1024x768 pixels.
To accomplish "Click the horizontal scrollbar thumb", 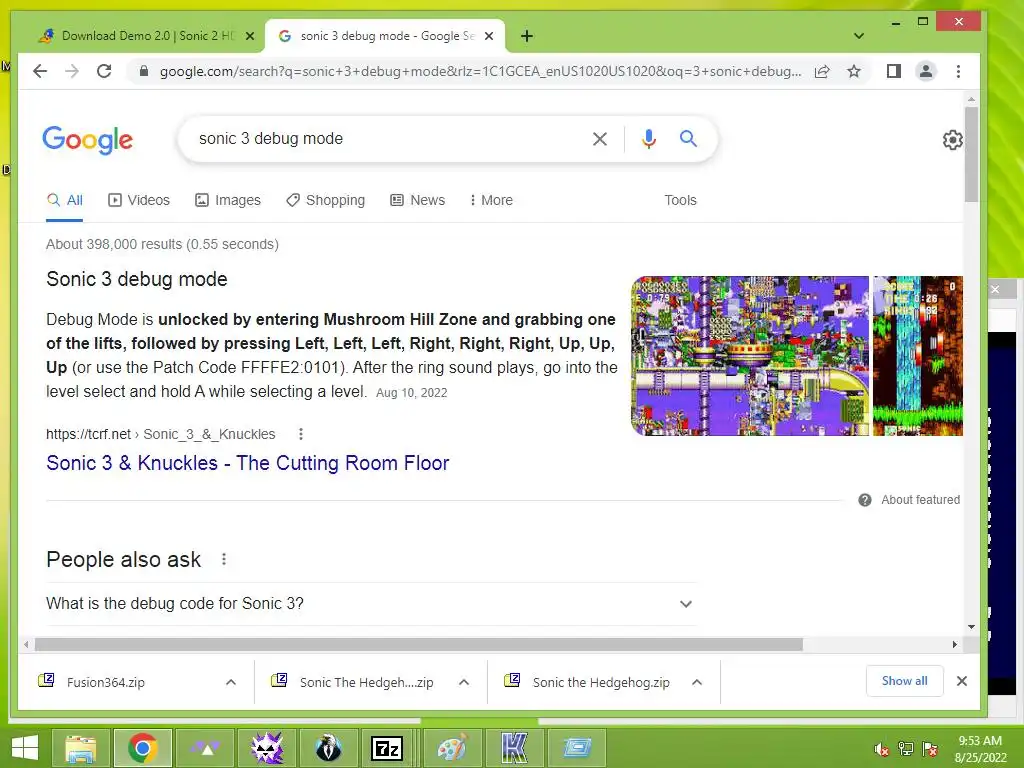I will tap(419, 645).
